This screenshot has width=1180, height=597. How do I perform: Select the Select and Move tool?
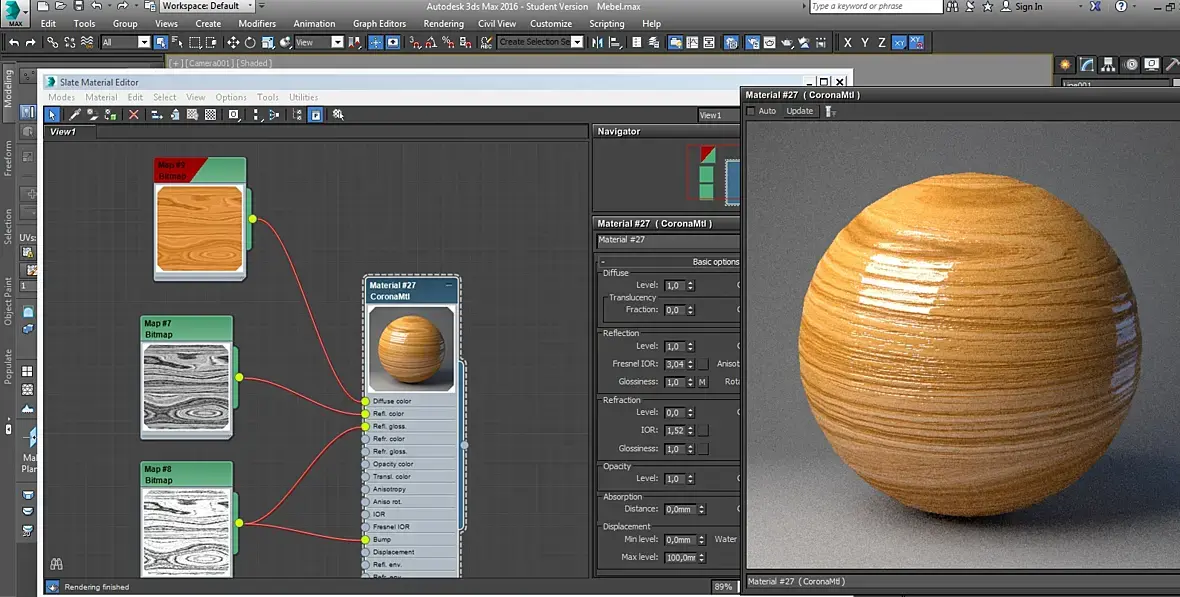coord(233,43)
